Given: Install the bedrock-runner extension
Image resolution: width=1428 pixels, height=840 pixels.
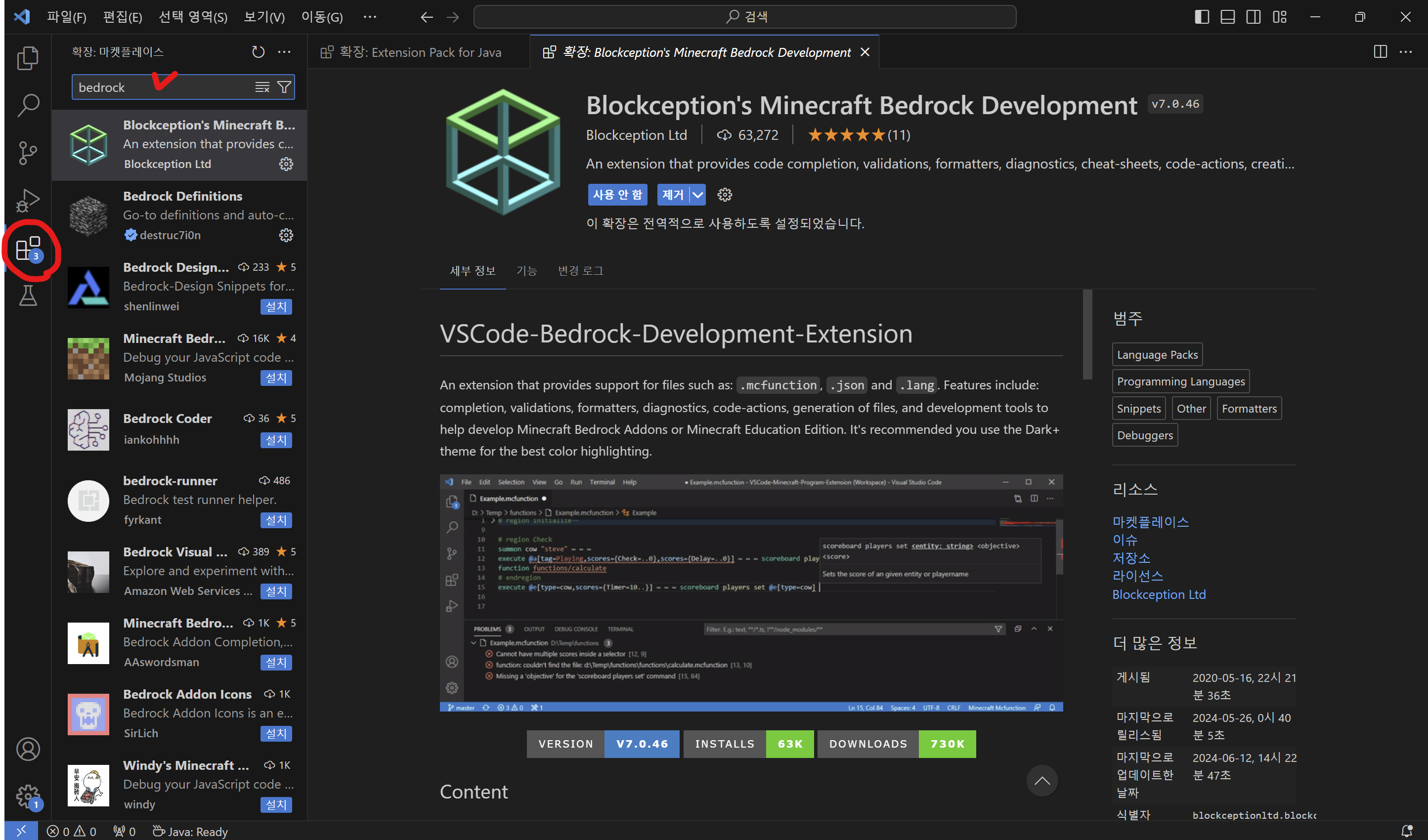Looking at the screenshot, I should [x=276, y=520].
